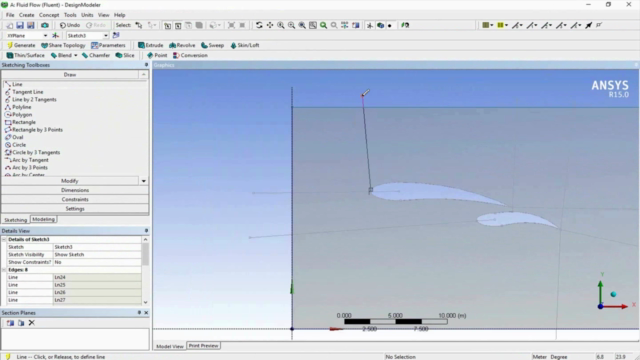Select the Sweep feature
Screen dimensions: 640x360
[212, 45]
